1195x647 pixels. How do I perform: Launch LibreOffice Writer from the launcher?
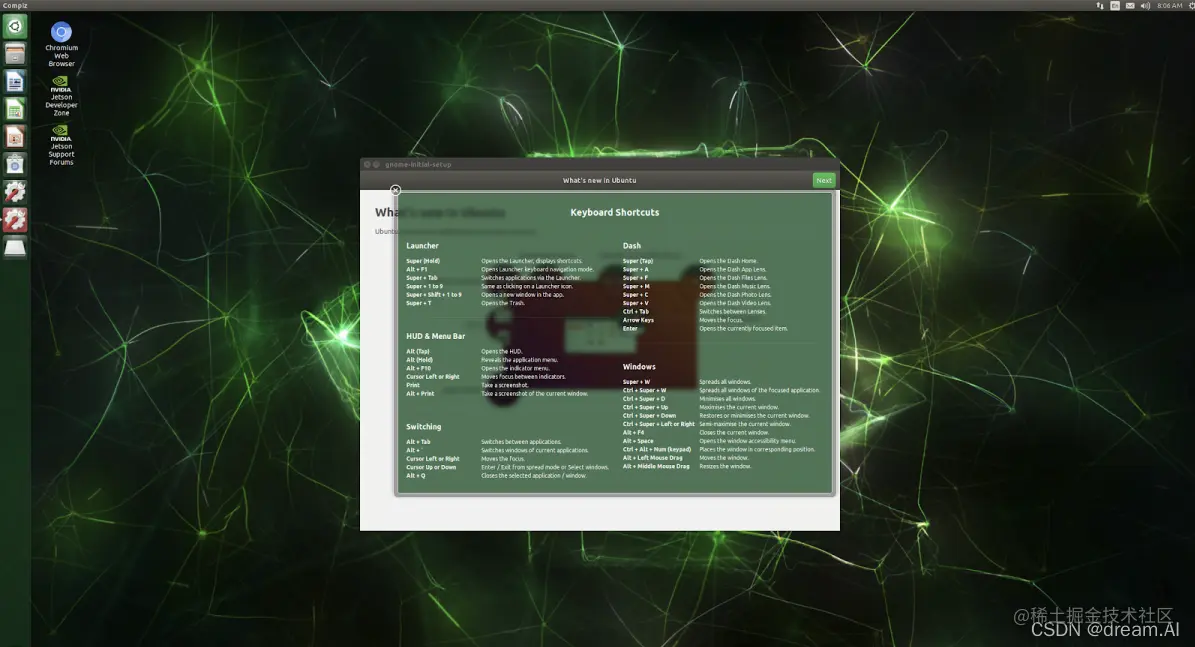(x=14, y=82)
